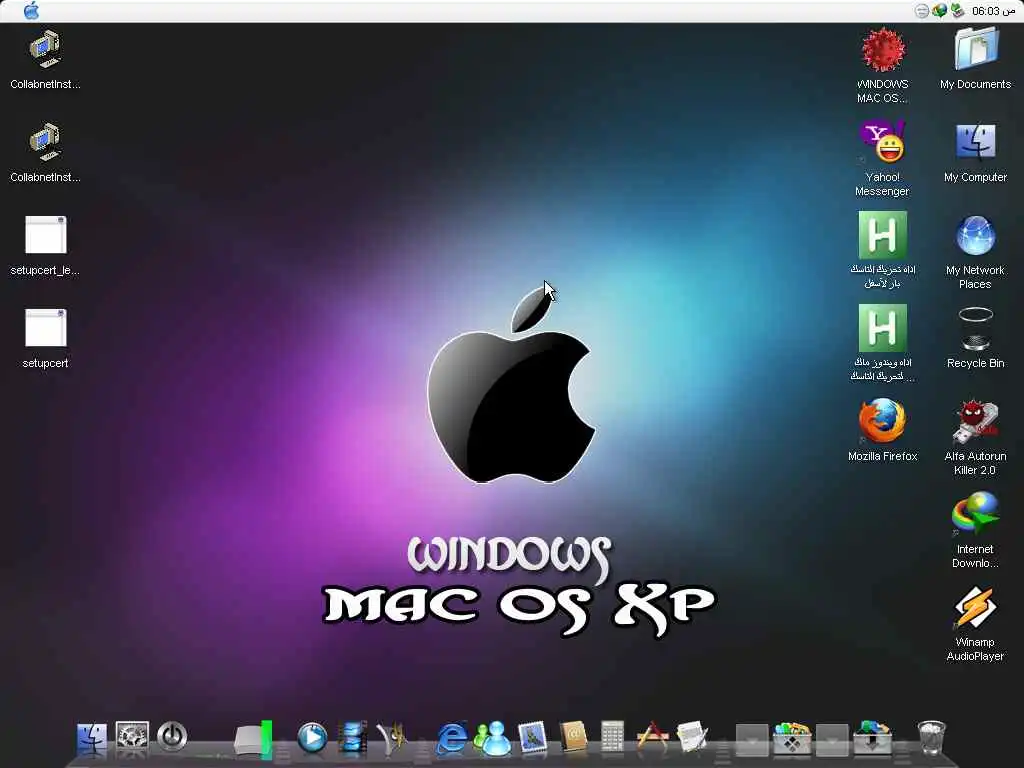Open the Apple menu in the top bar
1024x768 pixels.
31,10
